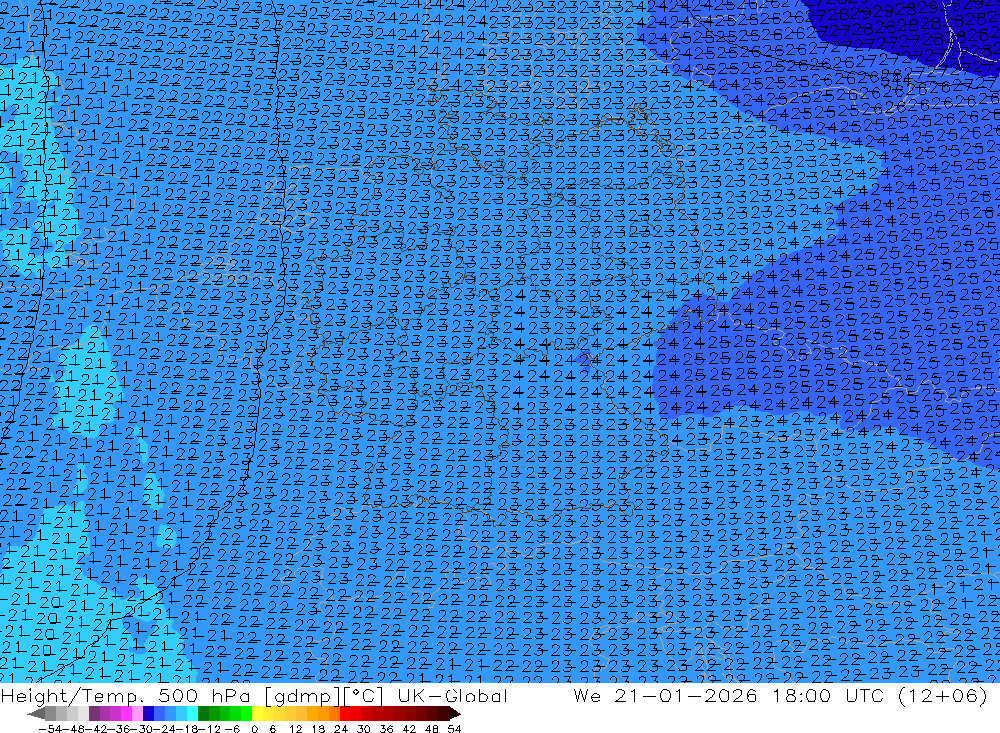Click the gray left arrow end of the color scale
1000x733 pixels.
click(x=36, y=714)
